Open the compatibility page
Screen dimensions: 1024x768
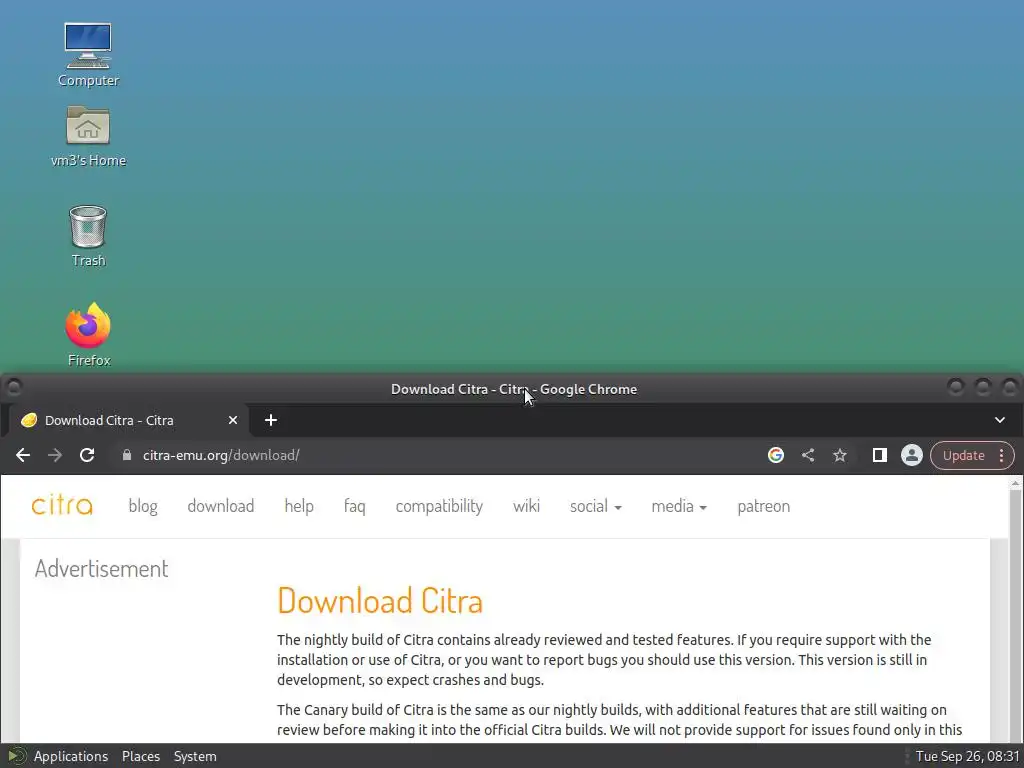pyautogui.click(x=439, y=506)
